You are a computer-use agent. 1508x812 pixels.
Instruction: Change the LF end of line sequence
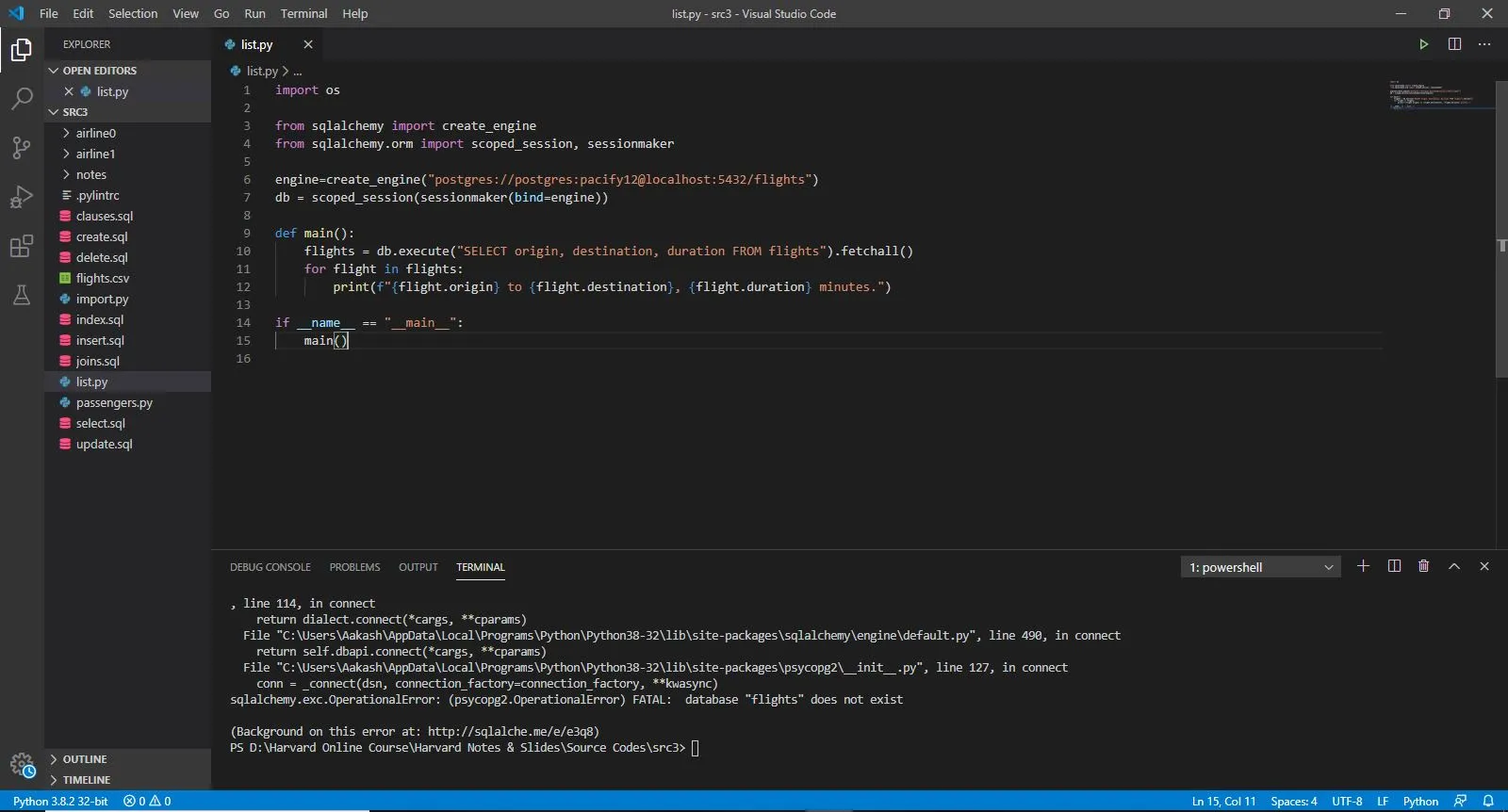click(x=1383, y=802)
